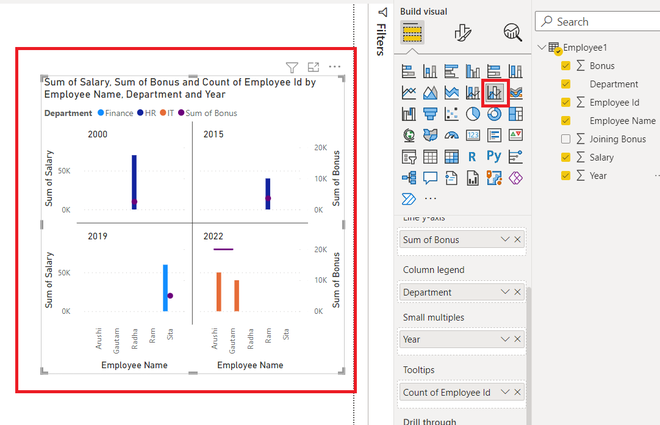Select the Decomposition tree visual
The width and height of the screenshot is (660, 425).
(408, 178)
